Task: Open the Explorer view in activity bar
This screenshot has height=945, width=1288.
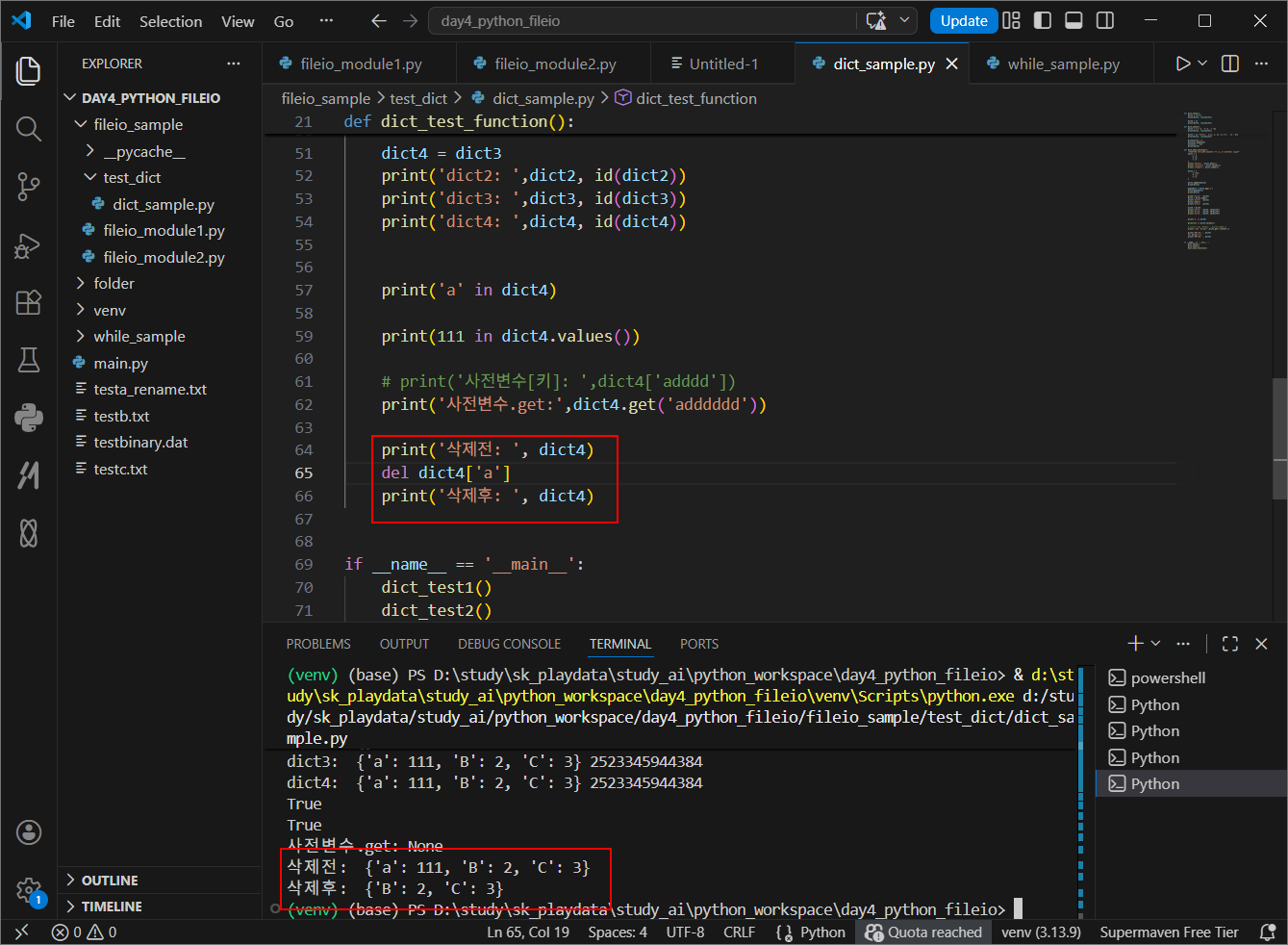Action: pos(29,70)
